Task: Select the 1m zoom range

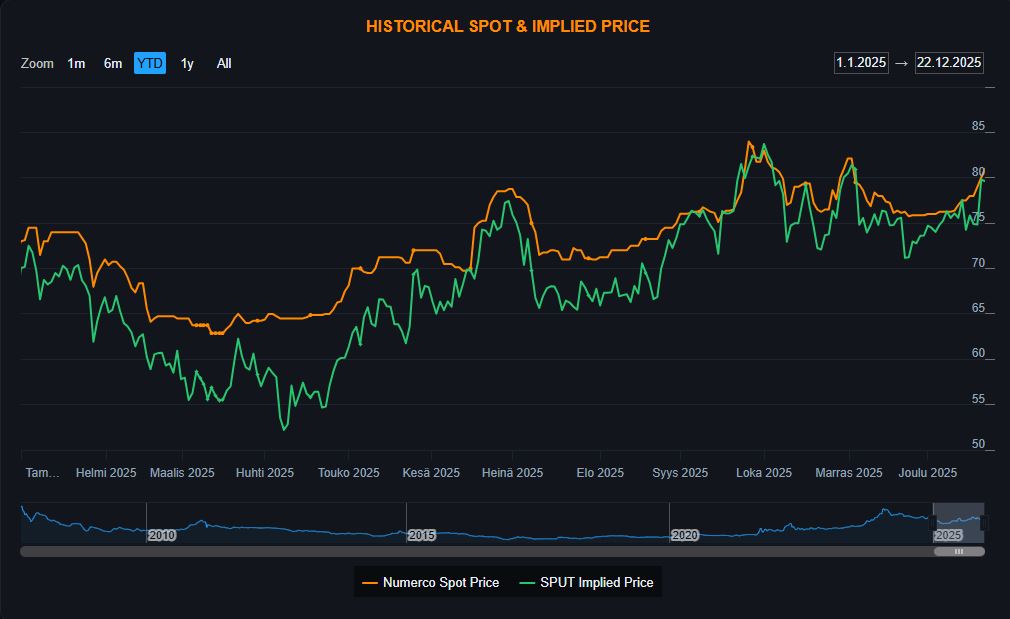Action: 76,63
